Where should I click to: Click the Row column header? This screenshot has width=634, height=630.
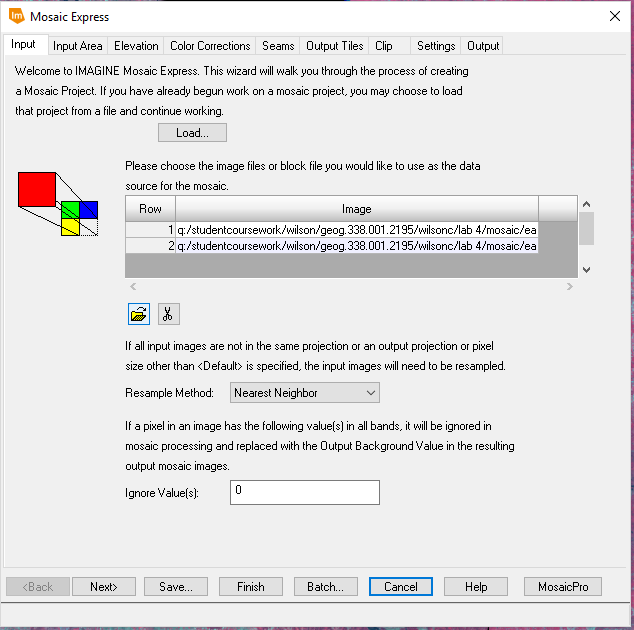[x=150, y=209]
